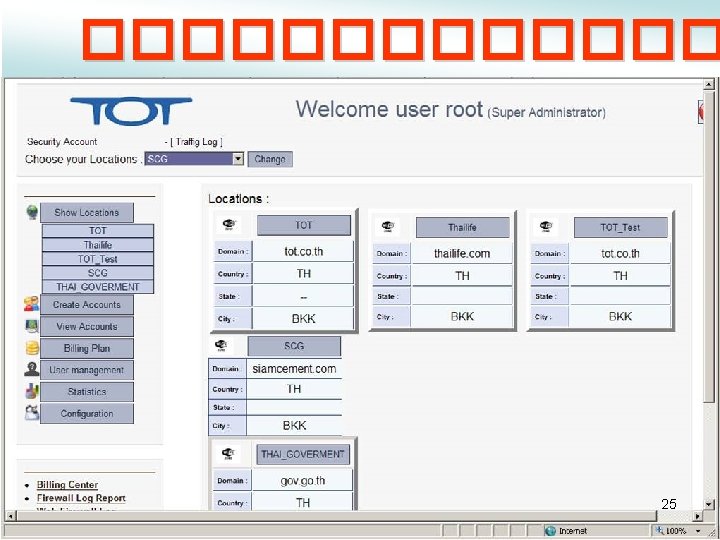The width and height of the screenshot is (720, 540).
Task: Open the Create Accounts page
Action: [87, 304]
